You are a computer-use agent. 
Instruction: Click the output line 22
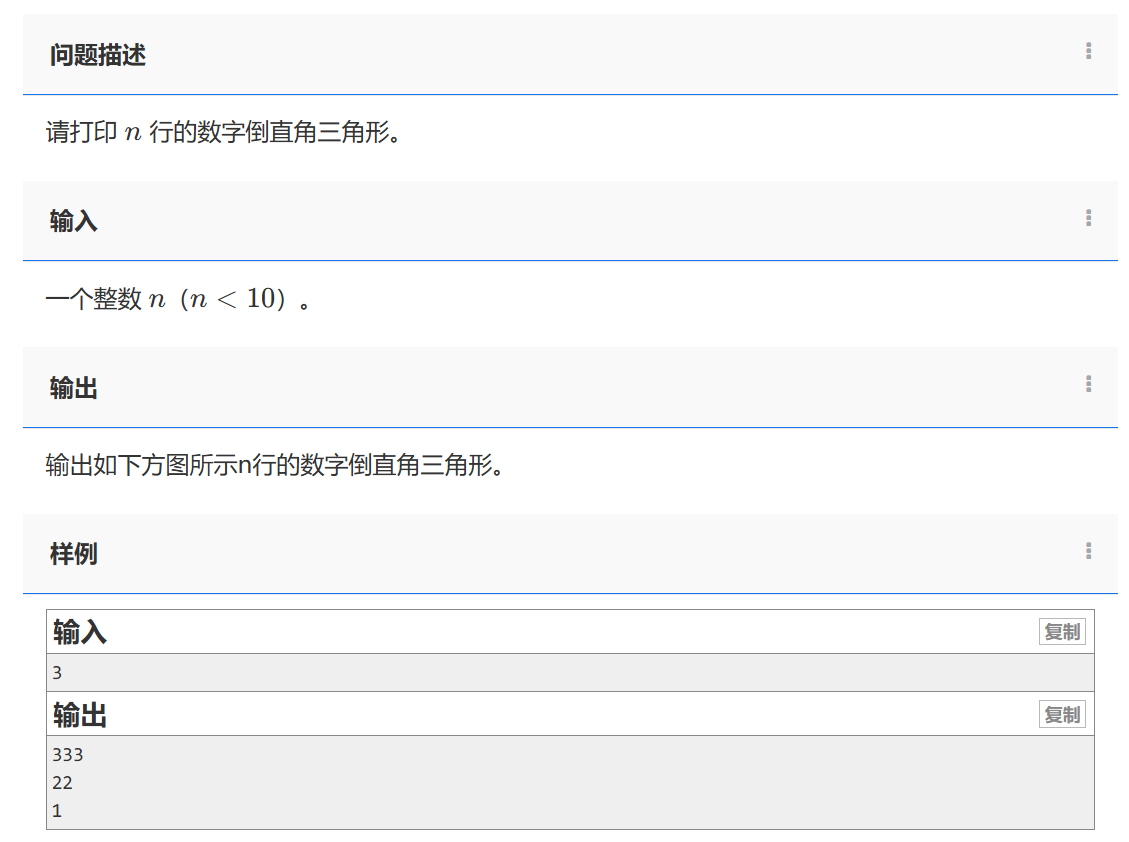click(61, 783)
